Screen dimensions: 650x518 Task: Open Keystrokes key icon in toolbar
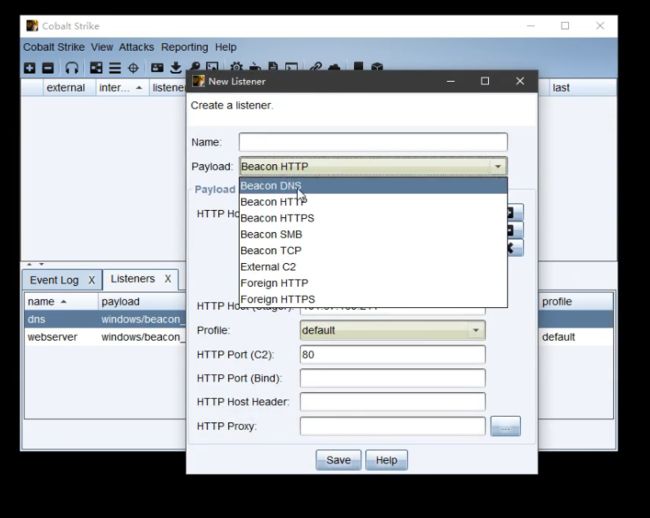[194, 66]
